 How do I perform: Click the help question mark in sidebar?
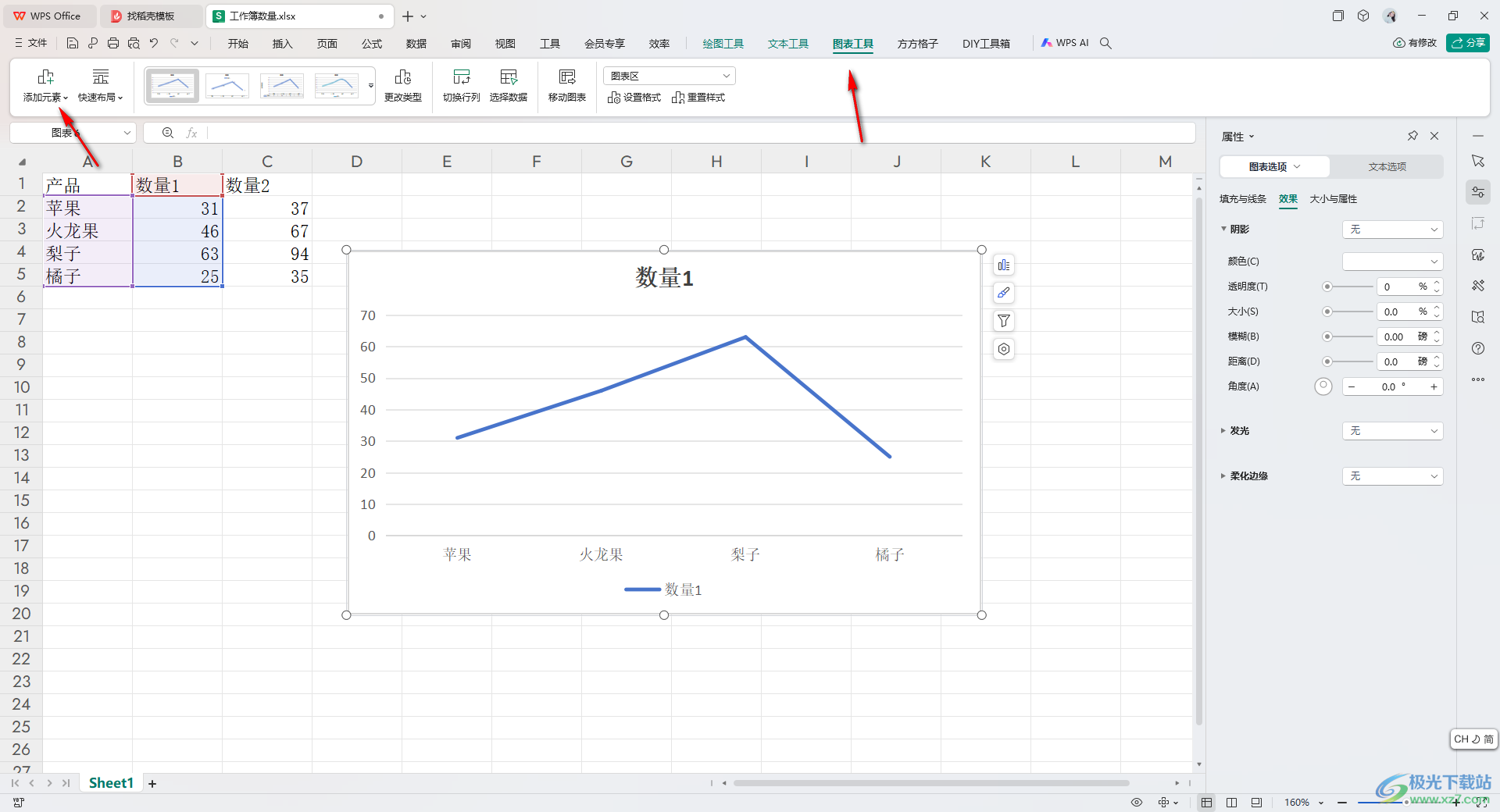(1478, 348)
